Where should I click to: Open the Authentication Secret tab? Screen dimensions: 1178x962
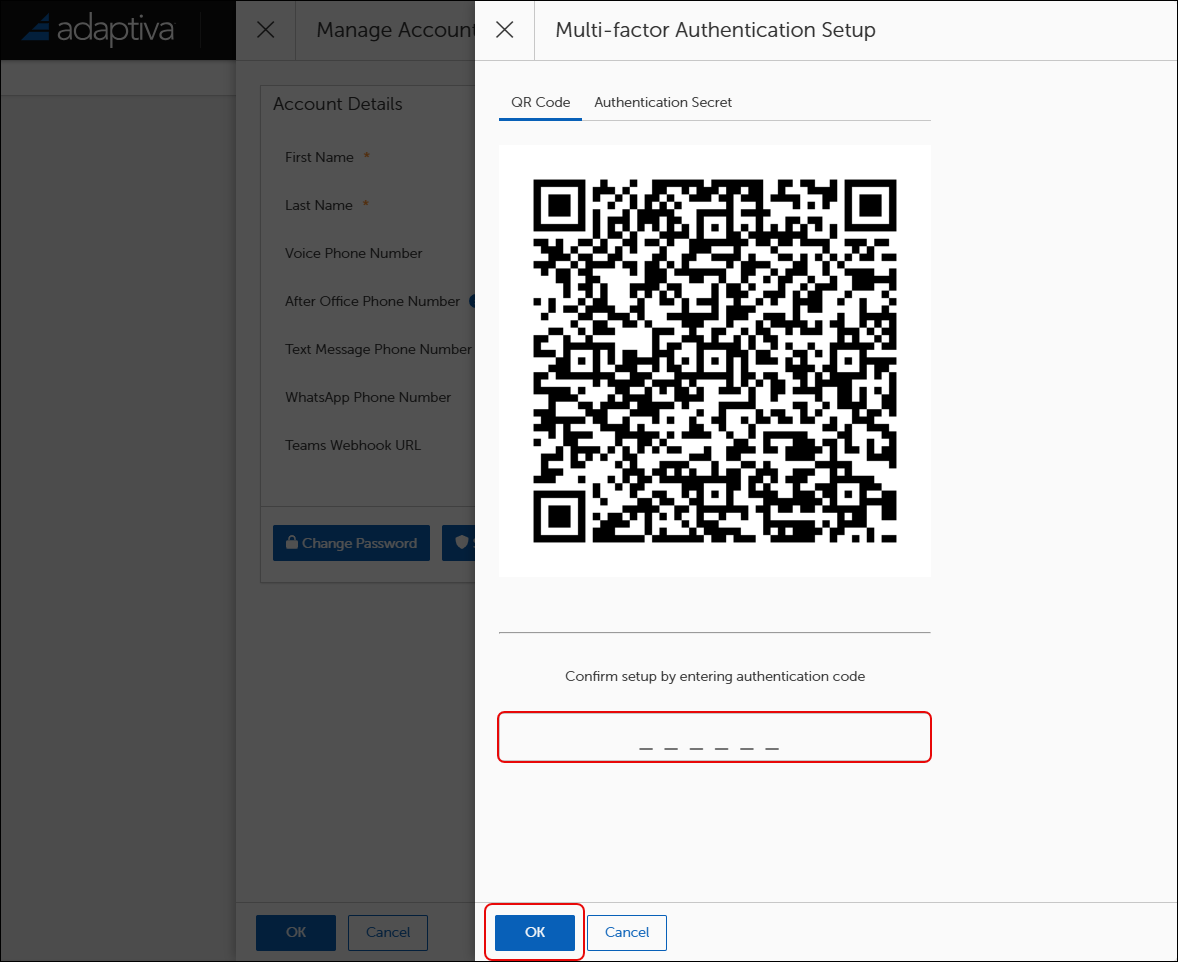tap(663, 102)
